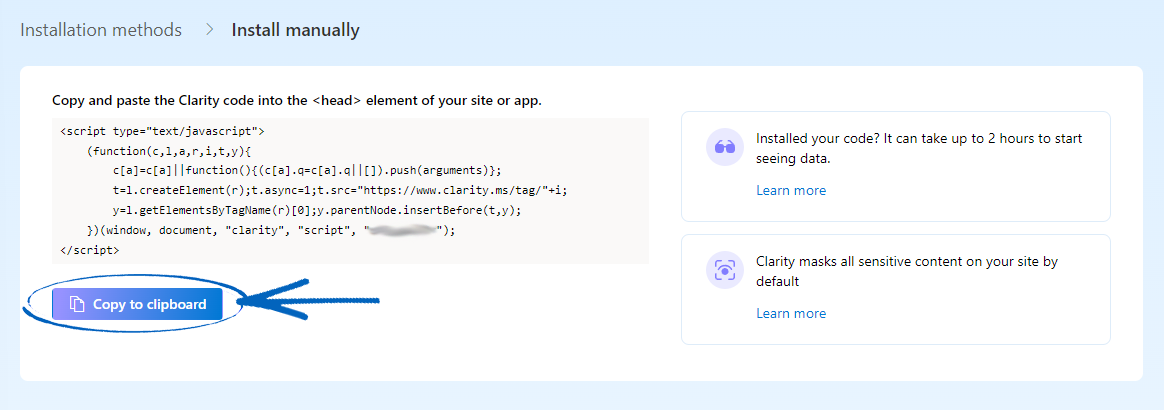Click the c[a]=c[a]||function() code line
The height and width of the screenshot is (410, 1164).
[307, 170]
